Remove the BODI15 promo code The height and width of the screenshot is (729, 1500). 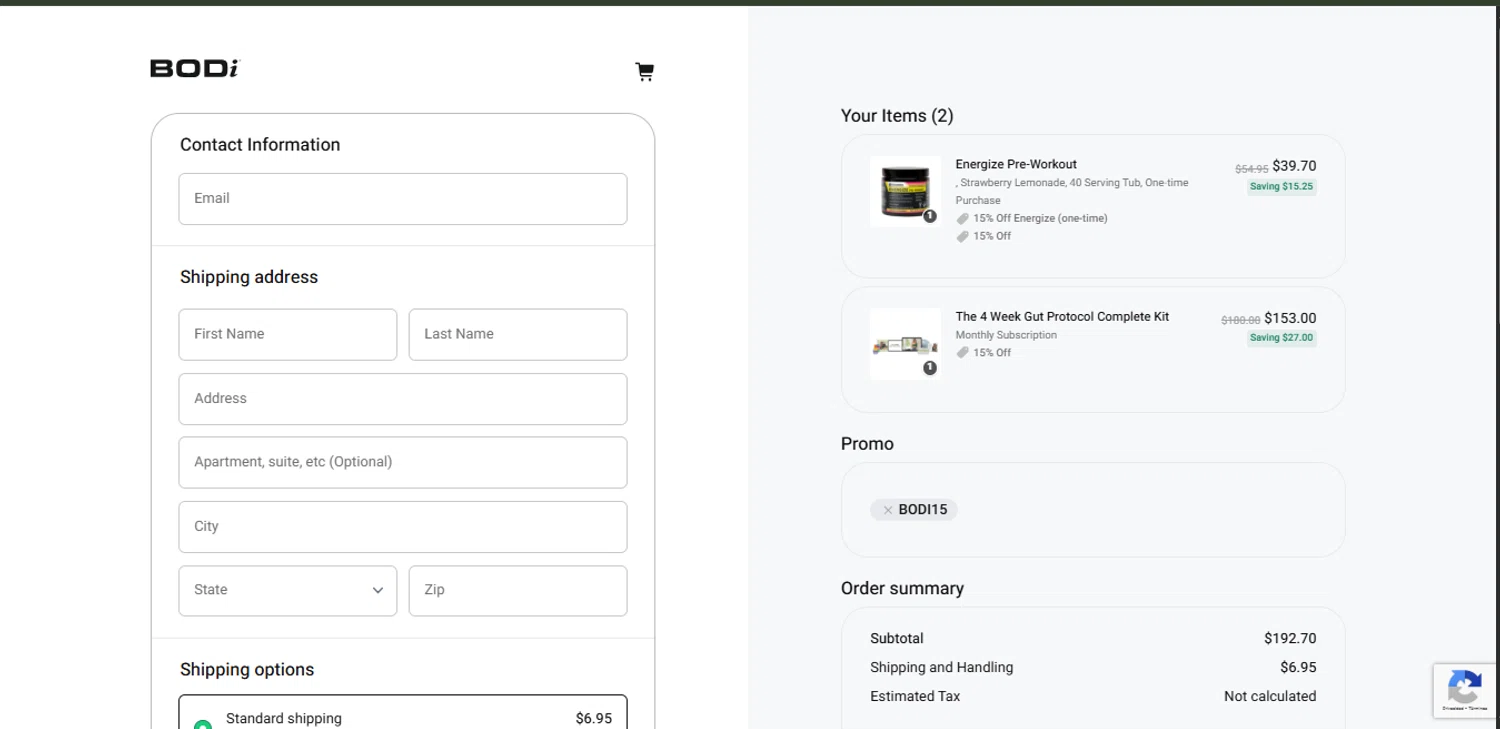[887, 510]
